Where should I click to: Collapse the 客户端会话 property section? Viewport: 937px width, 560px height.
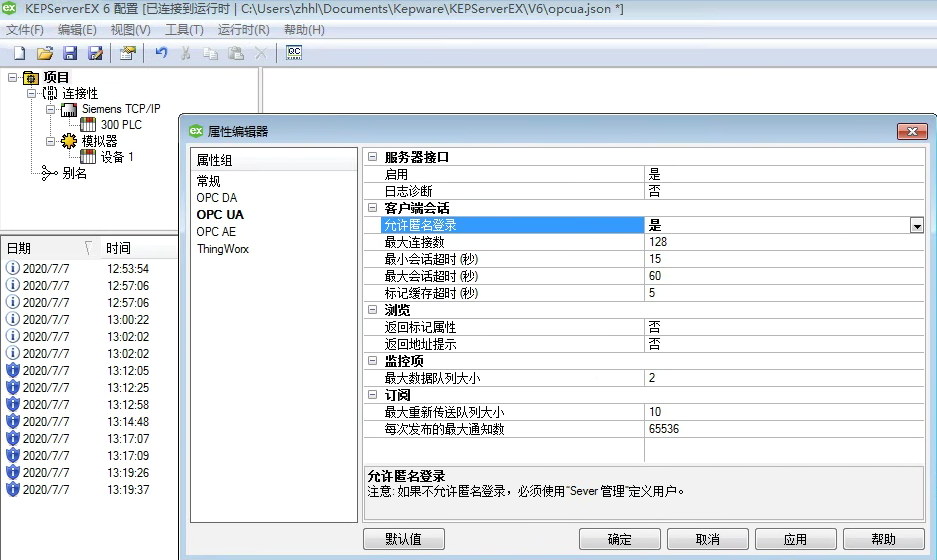373,208
